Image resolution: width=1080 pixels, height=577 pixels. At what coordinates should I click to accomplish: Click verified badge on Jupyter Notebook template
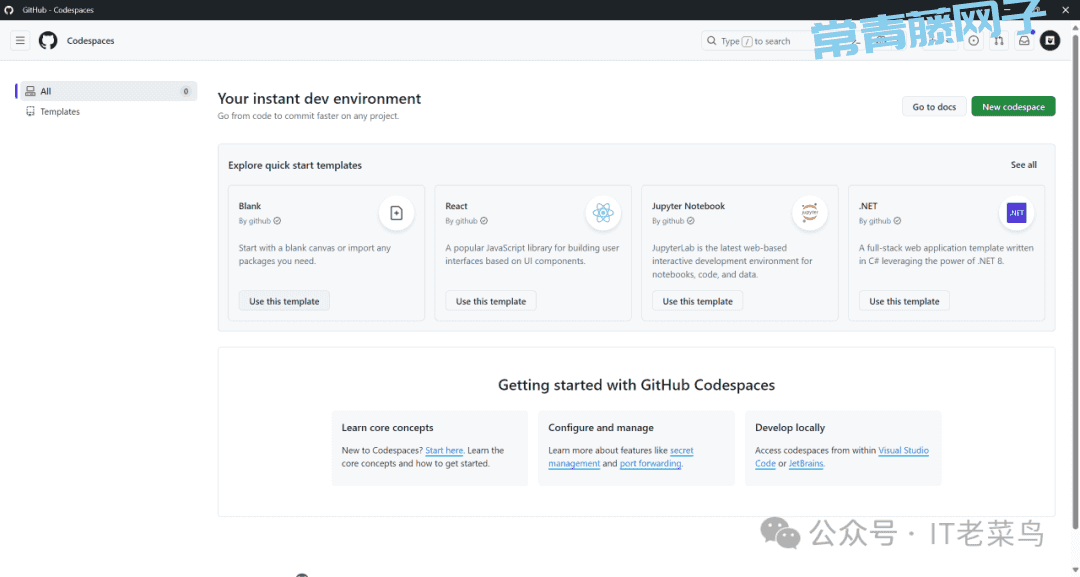pos(690,221)
